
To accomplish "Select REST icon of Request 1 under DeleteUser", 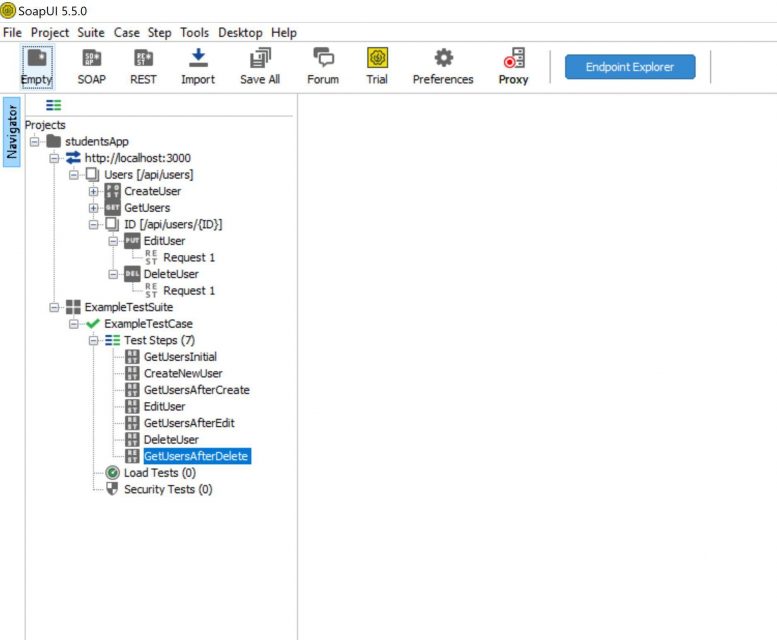I will tap(152, 291).
